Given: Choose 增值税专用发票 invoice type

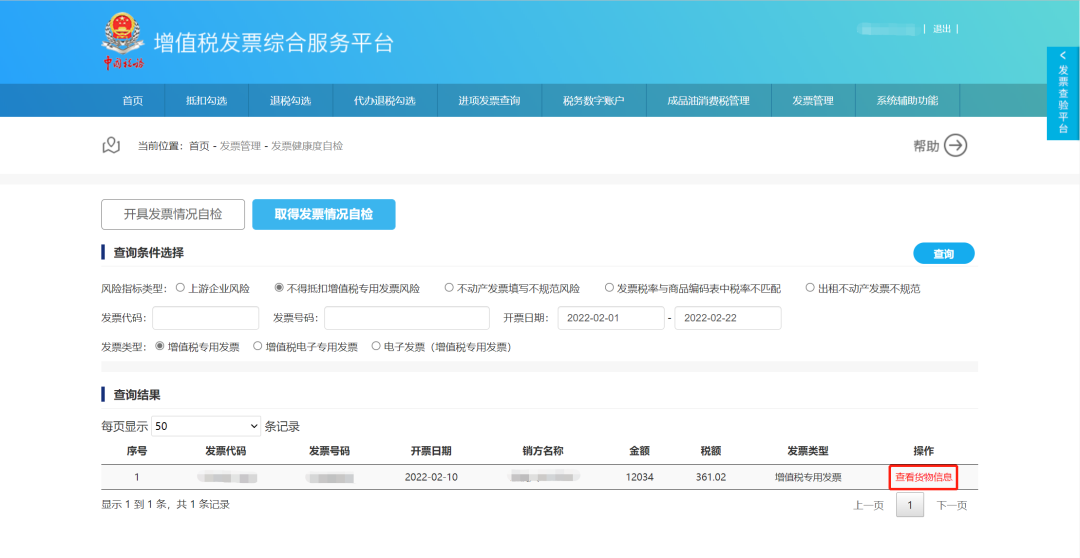Looking at the screenshot, I should coord(160,347).
